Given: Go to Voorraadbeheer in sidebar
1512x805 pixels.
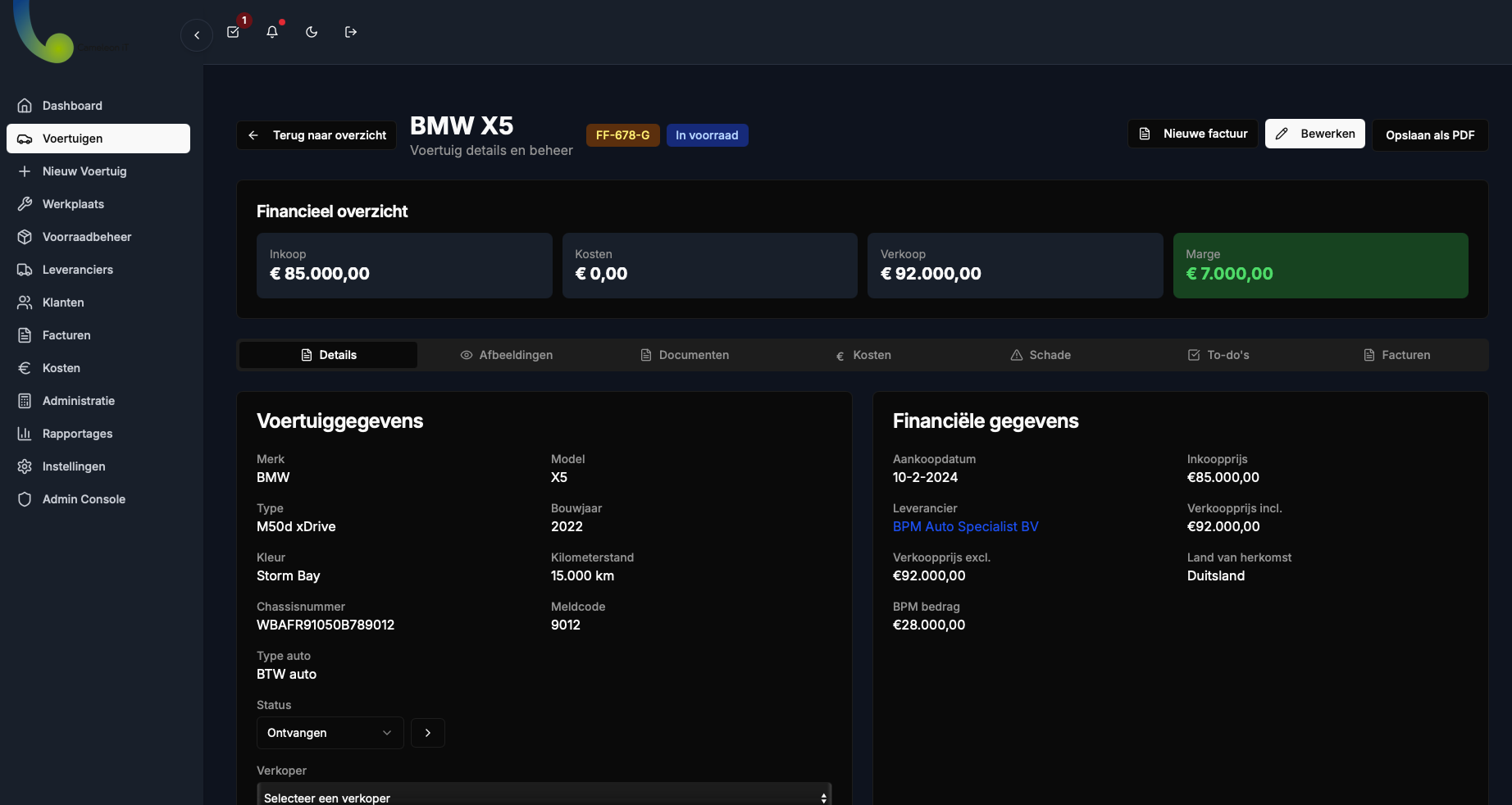Looking at the screenshot, I should pos(86,237).
